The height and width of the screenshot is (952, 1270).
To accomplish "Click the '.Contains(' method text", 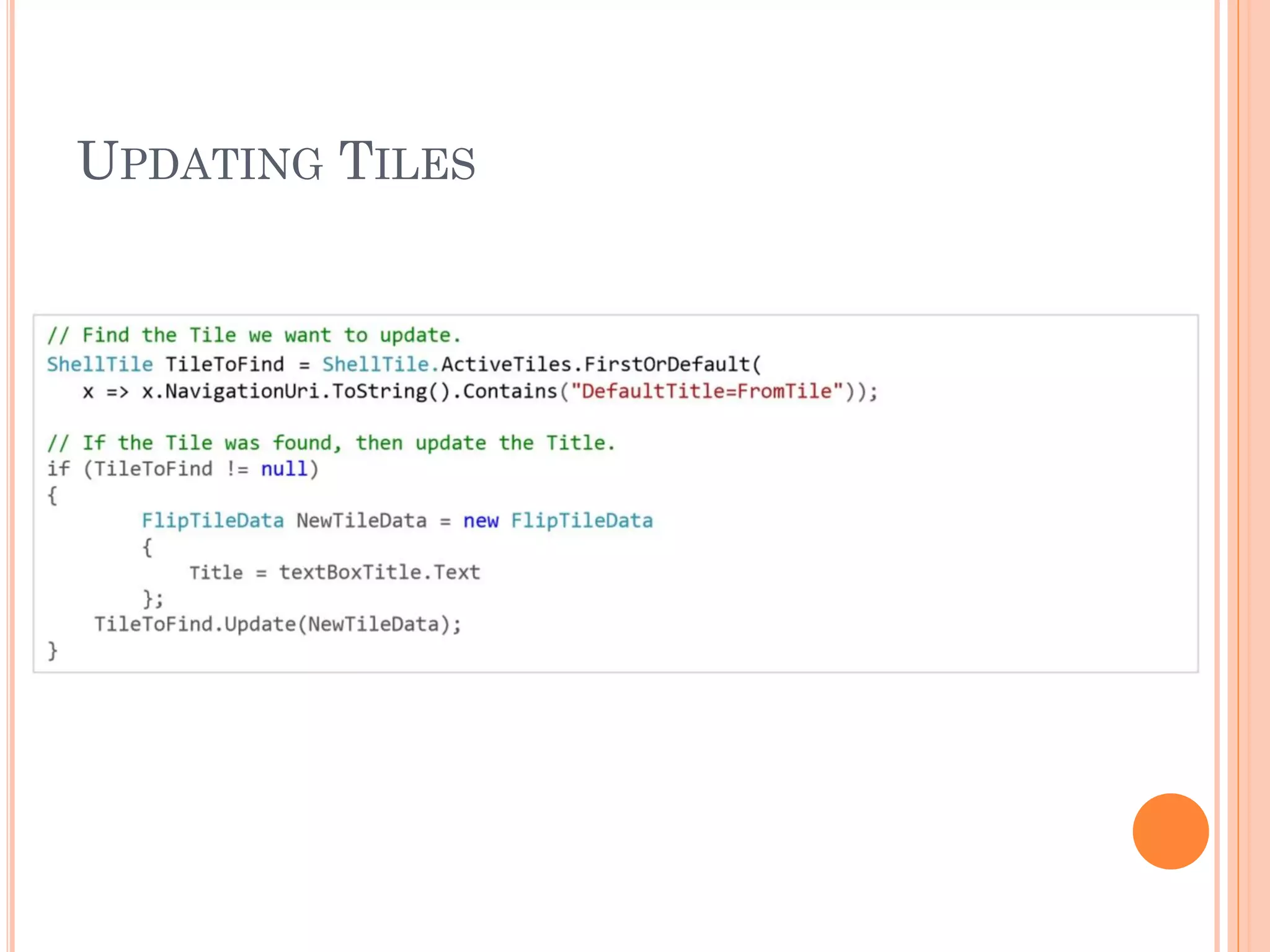I will pyautogui.click(x=512, y=392).
